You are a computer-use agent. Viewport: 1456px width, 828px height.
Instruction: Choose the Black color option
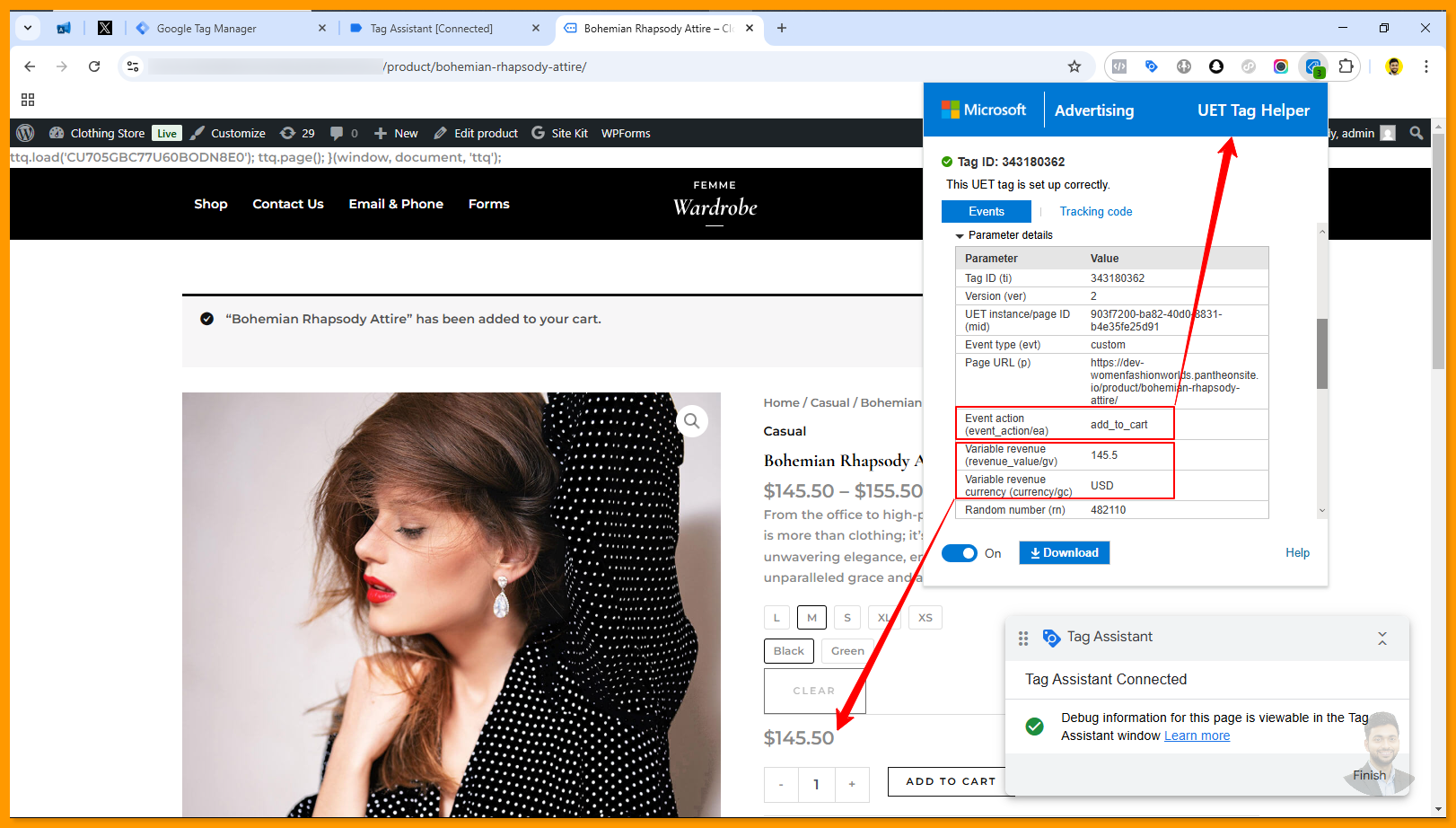click(x=788, y=651)
